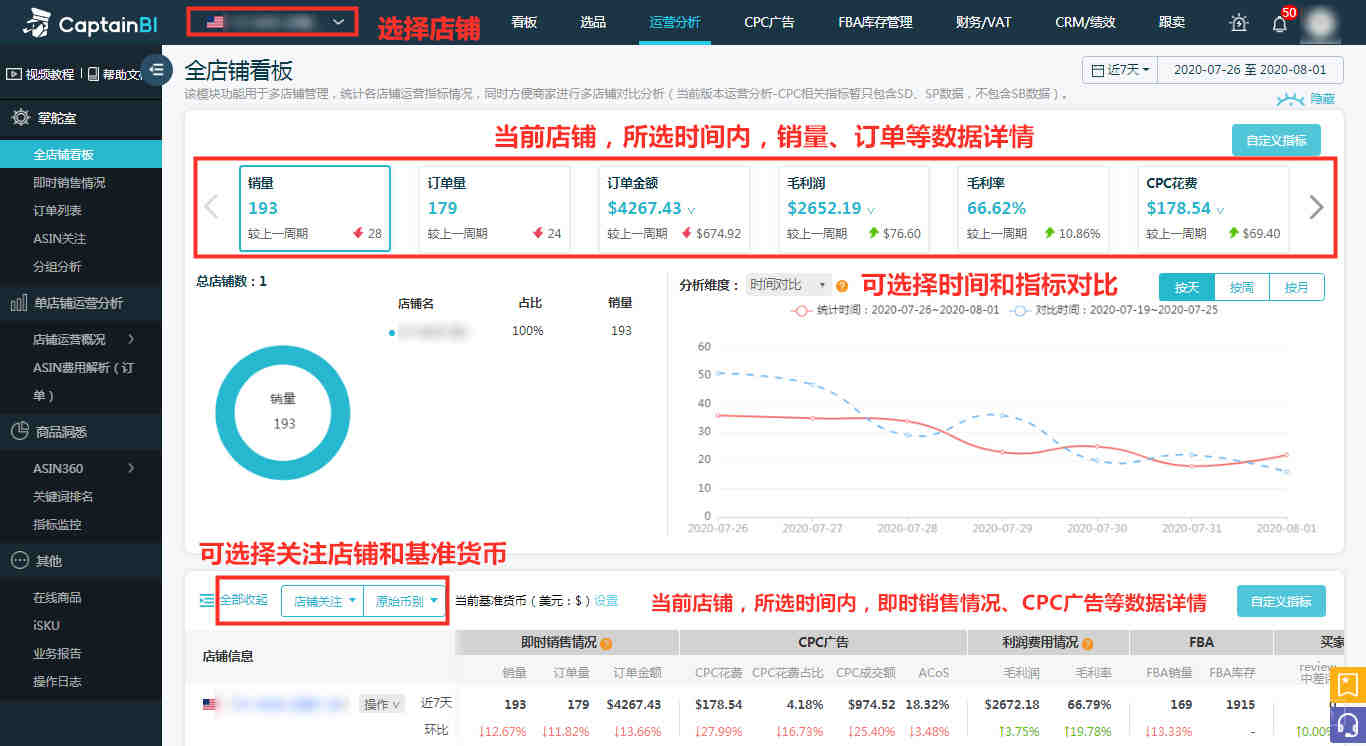The image size is (1366, 746).
Task: Click the alarm siren icon in header
Action: [x=1239, y=23]
